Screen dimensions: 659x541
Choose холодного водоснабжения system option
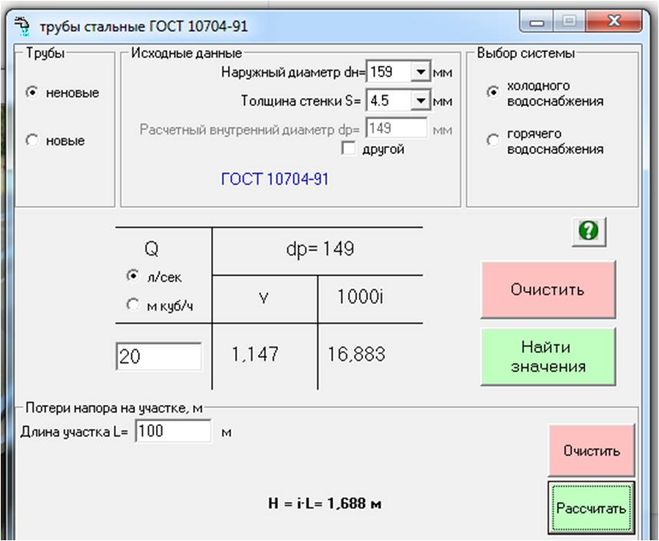coord(492,92)
